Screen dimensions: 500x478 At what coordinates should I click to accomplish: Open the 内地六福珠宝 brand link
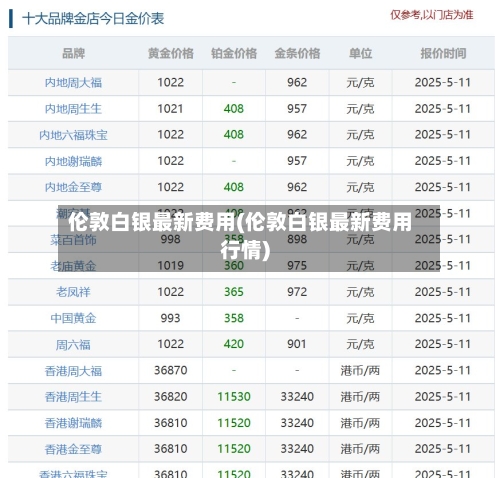click(73, 135)
